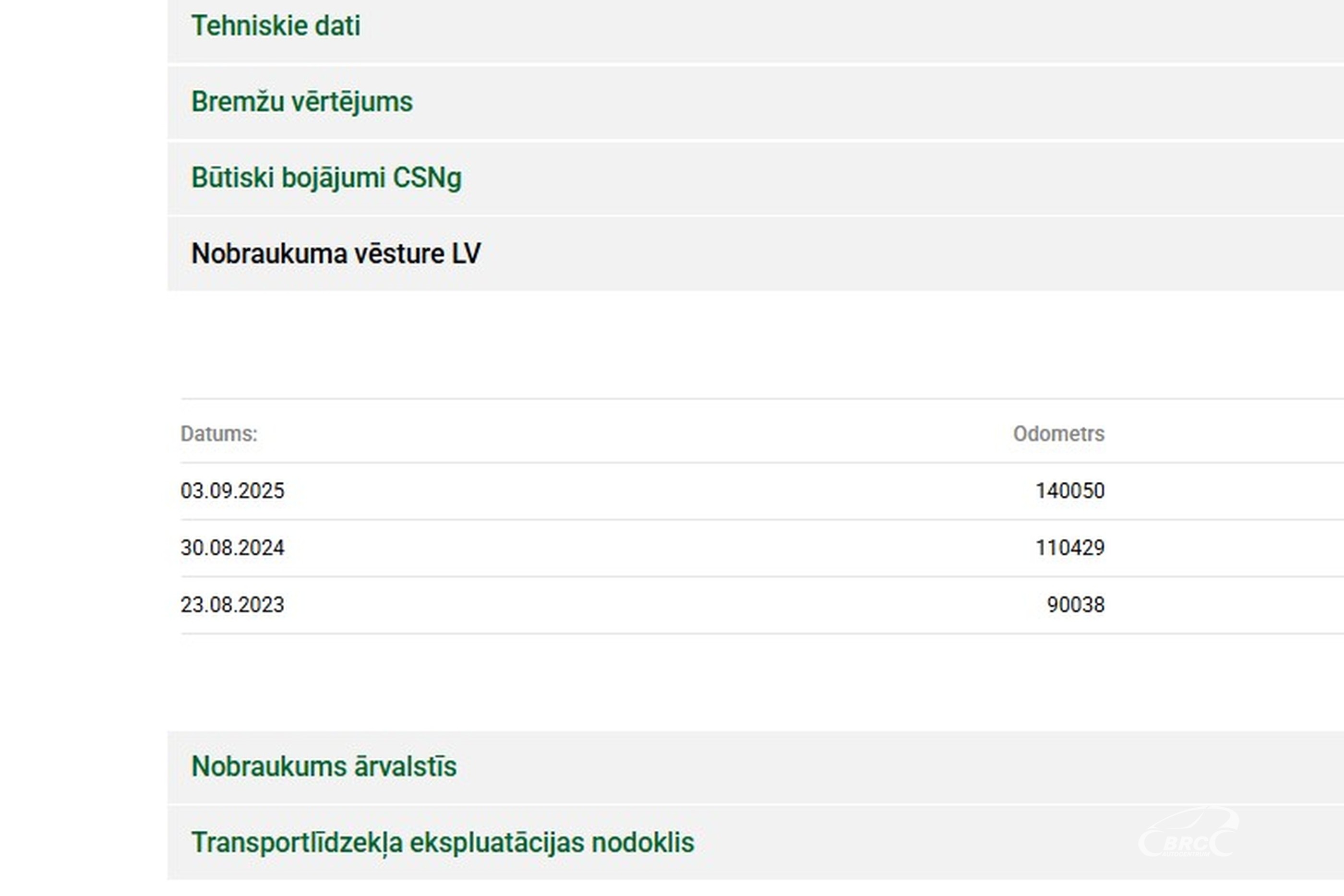The height and width of the screenshot is (896, 1344).
Task: Open the Bremžu vērtējums accordion
Action: (x=302, y=102)
